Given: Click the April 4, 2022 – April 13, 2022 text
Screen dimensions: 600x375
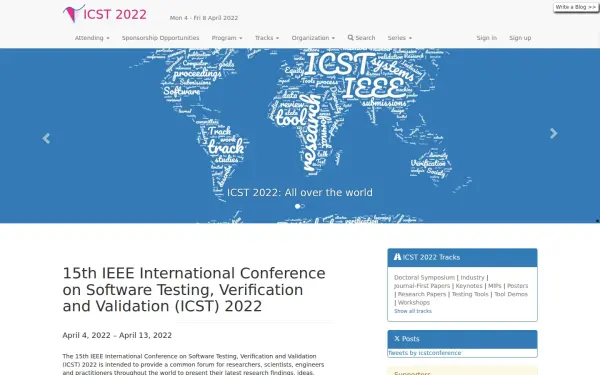Looking at the screenshot, I should pyautogui.click(x=117, y=335).
